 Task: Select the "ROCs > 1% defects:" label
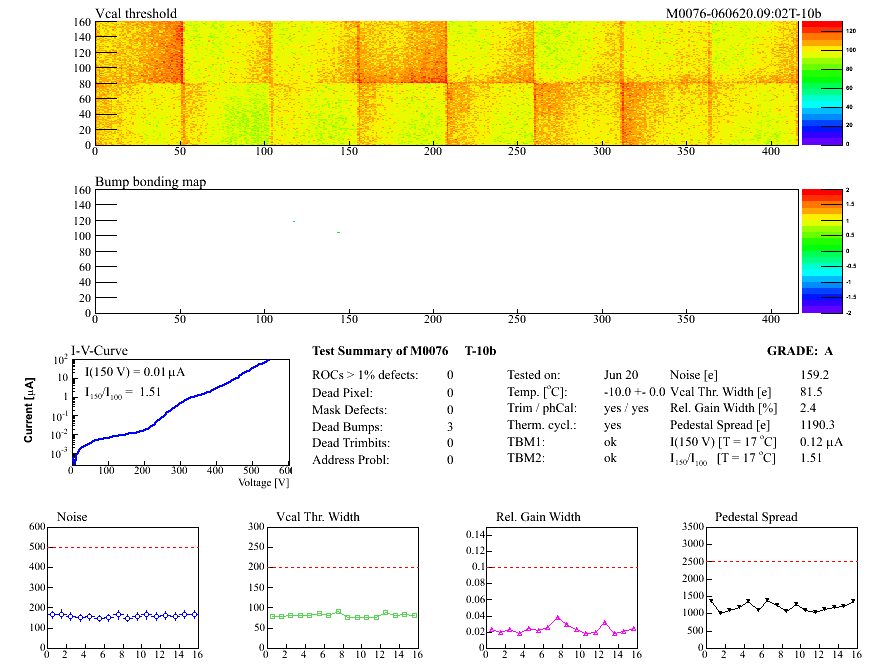tap(365, 375)
